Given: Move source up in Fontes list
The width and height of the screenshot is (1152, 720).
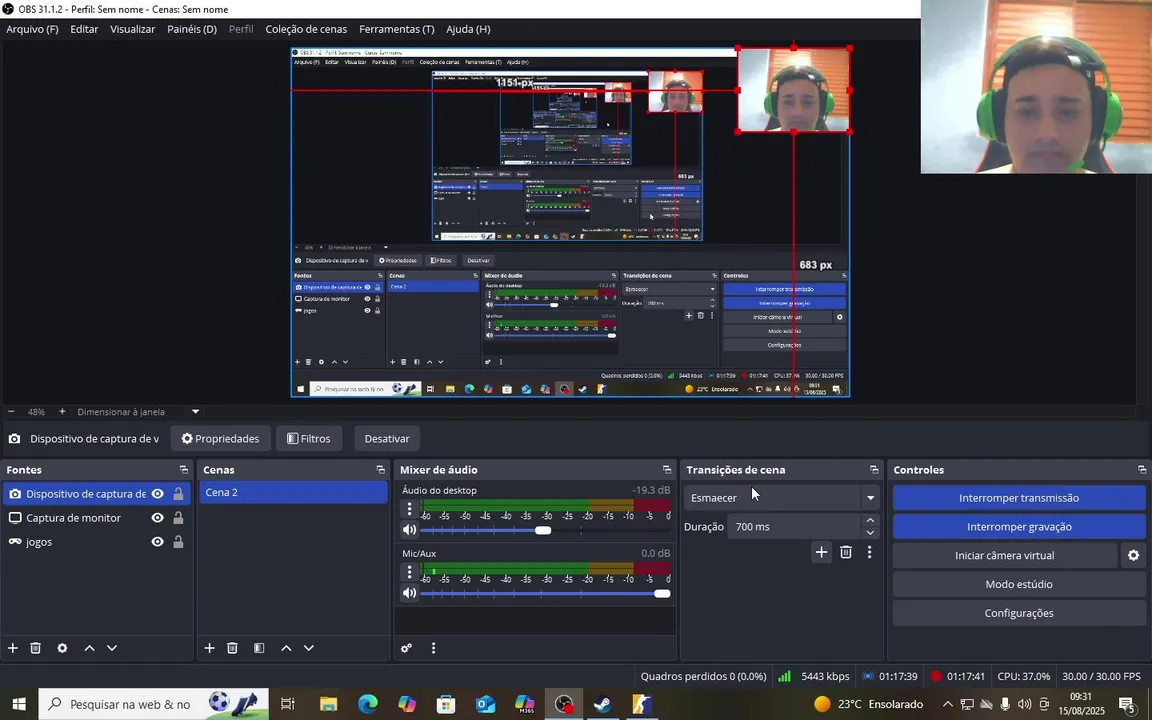Looking at the screenshot, I should [90, 648].
